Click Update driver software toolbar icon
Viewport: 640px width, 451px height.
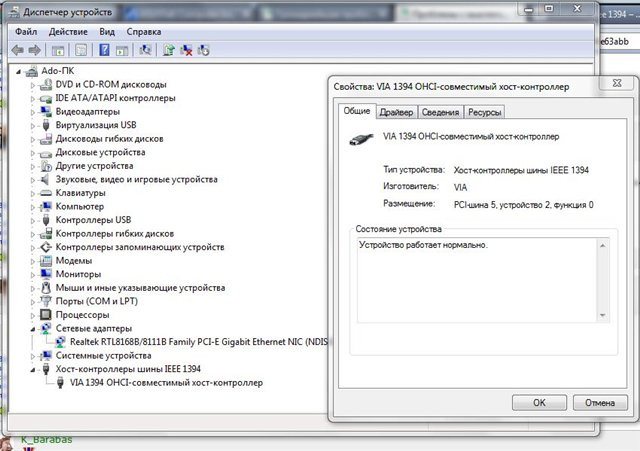tap(169, 49)
